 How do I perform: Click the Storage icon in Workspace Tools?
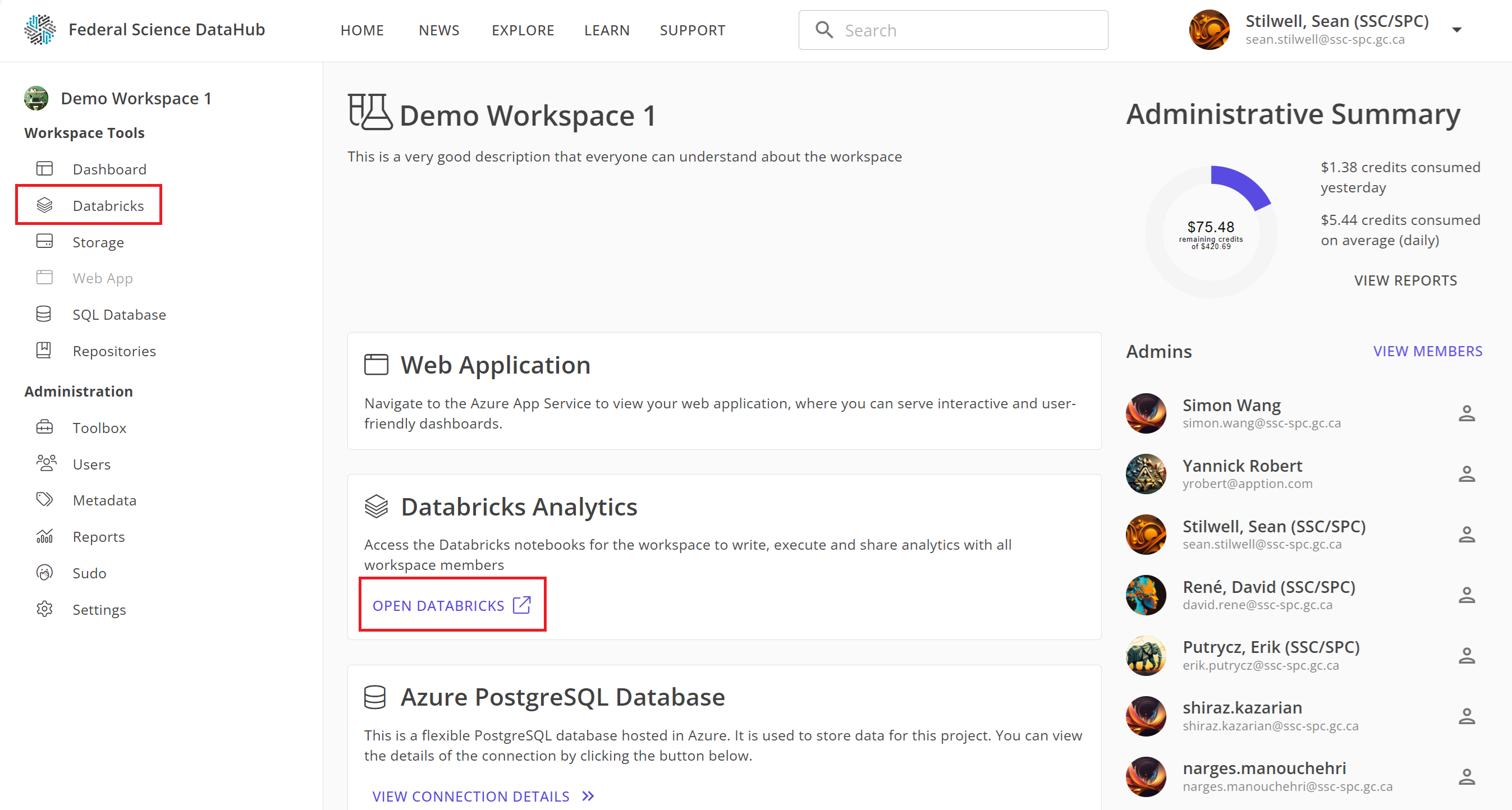coord(44,241)
